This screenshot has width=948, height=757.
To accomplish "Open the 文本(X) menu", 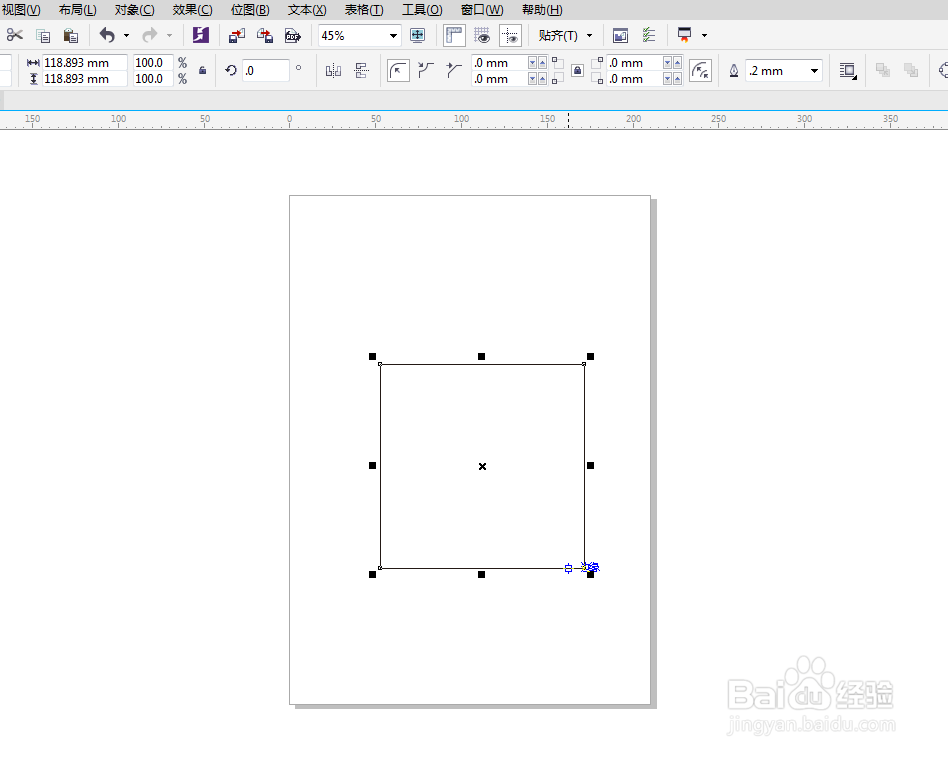I will (307, 10).
